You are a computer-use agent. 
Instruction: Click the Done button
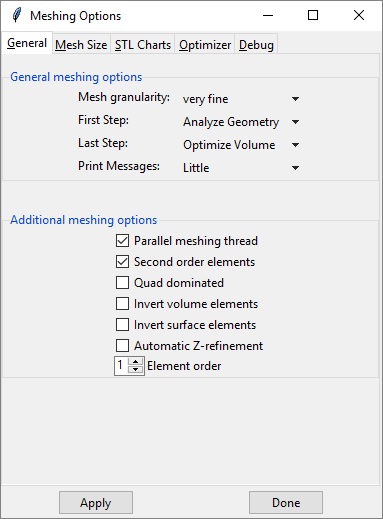286,502
